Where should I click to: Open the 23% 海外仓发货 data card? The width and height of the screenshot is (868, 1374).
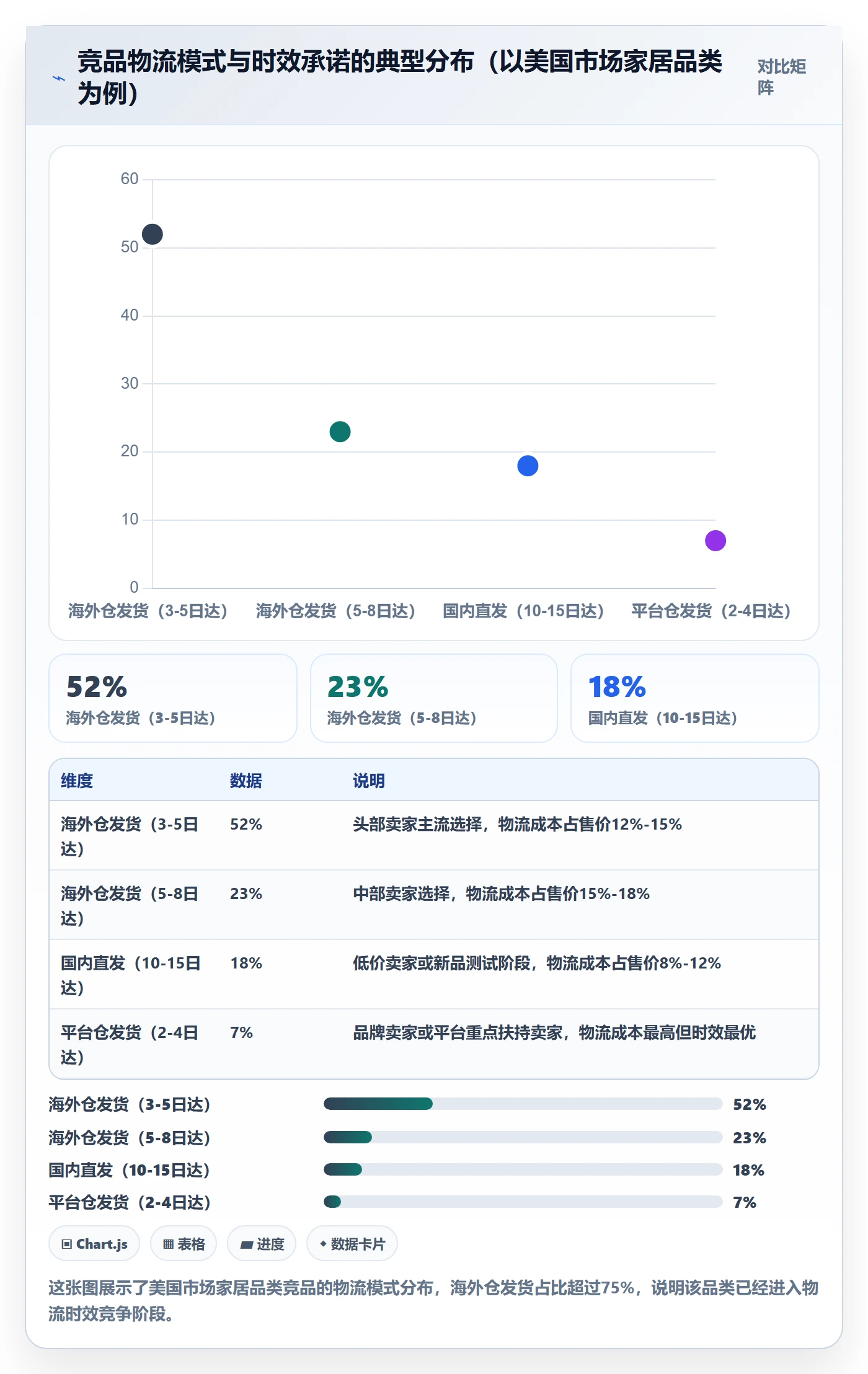tap(434, 698)
